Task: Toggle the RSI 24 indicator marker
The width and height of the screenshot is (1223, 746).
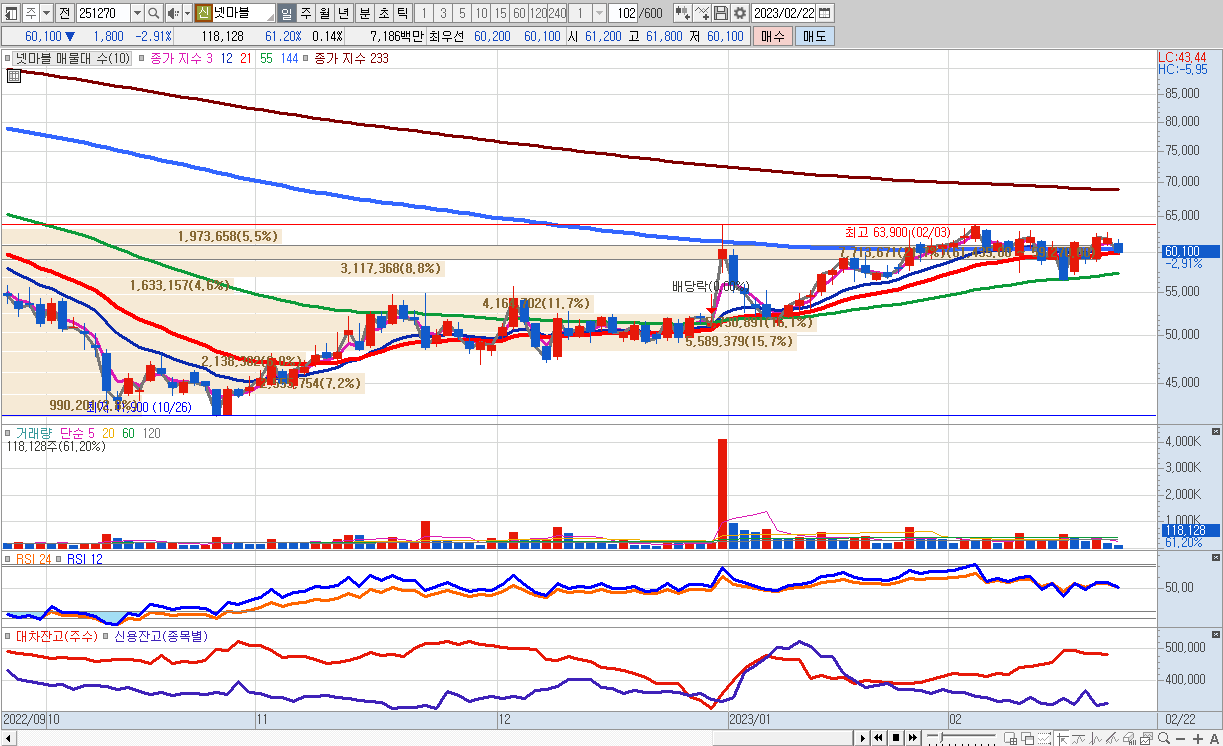Action: (x=8, y=559)
